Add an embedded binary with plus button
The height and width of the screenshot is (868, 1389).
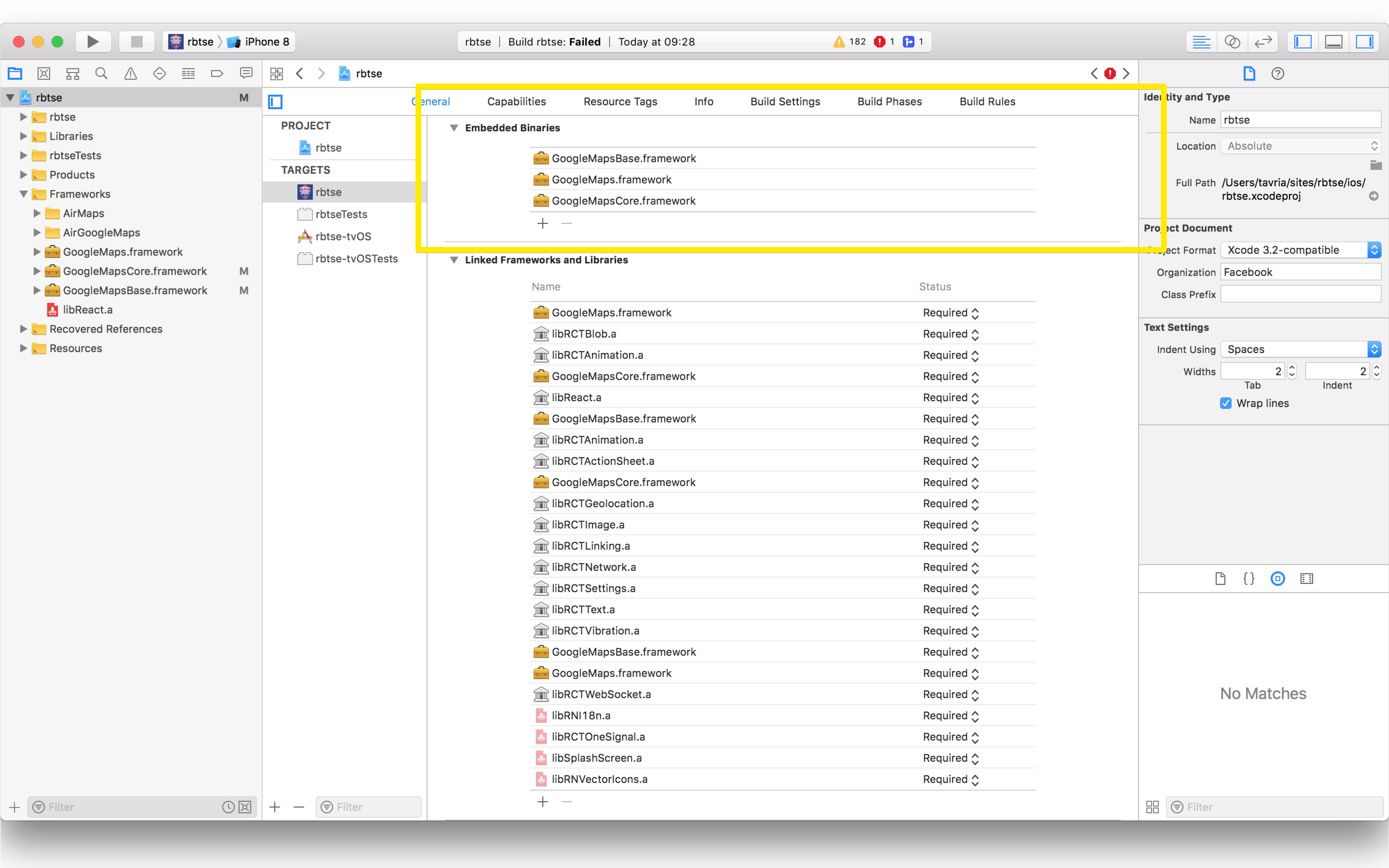(x=542, y=223)
